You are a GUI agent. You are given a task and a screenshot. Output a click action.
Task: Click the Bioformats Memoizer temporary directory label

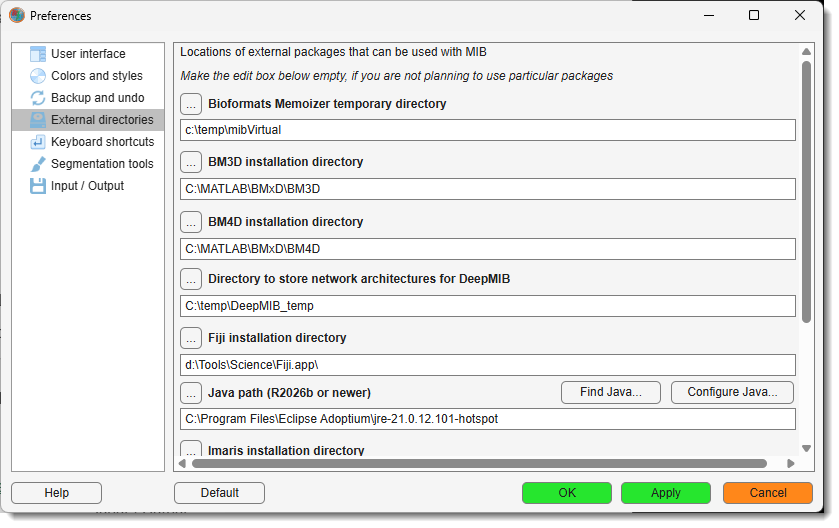coord(327,104)
